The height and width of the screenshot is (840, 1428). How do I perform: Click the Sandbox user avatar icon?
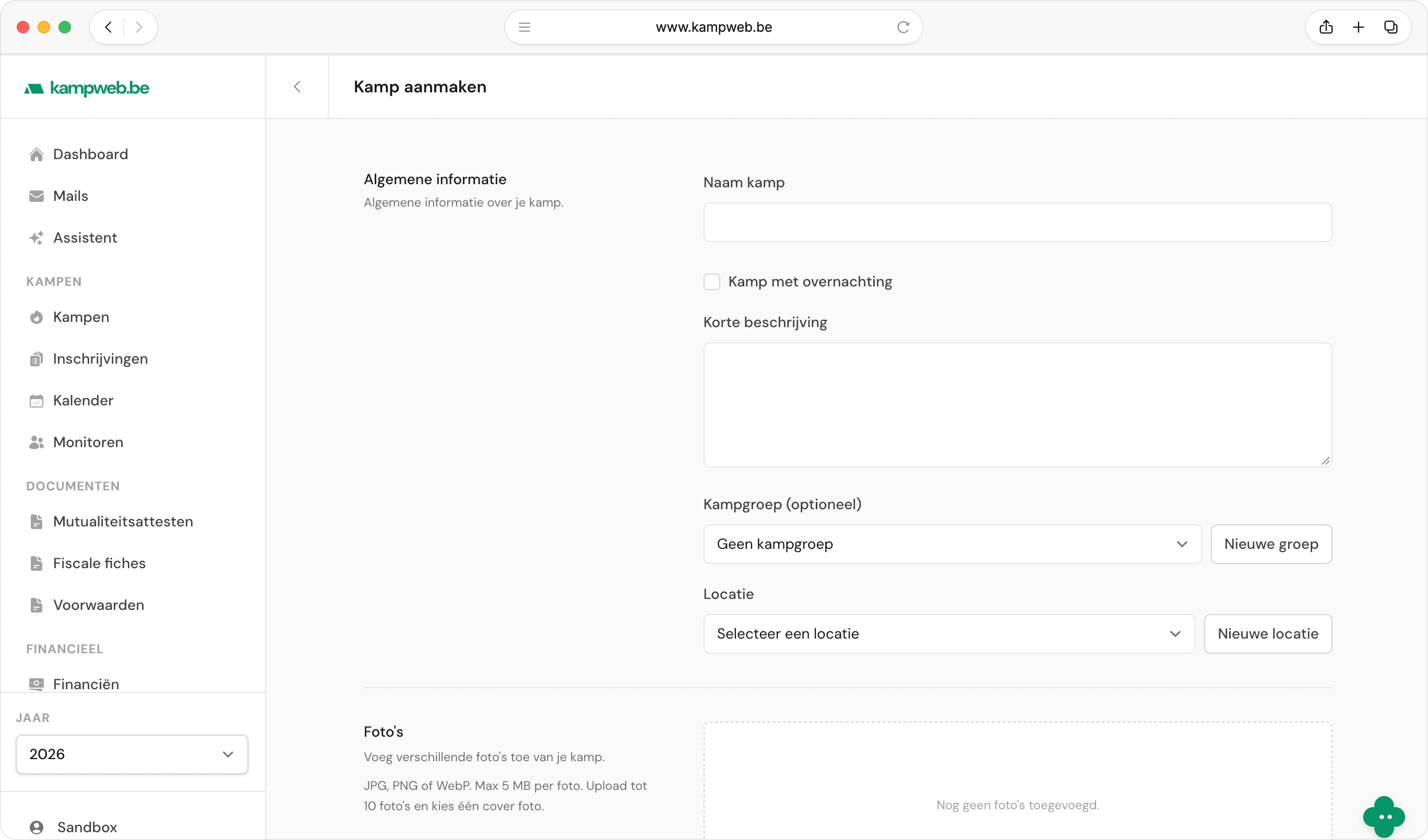[36, 827]
